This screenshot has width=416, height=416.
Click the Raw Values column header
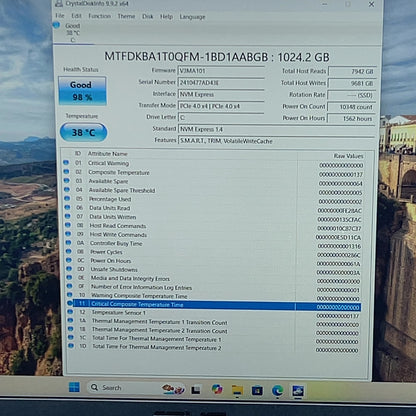(x=348, y=156)
